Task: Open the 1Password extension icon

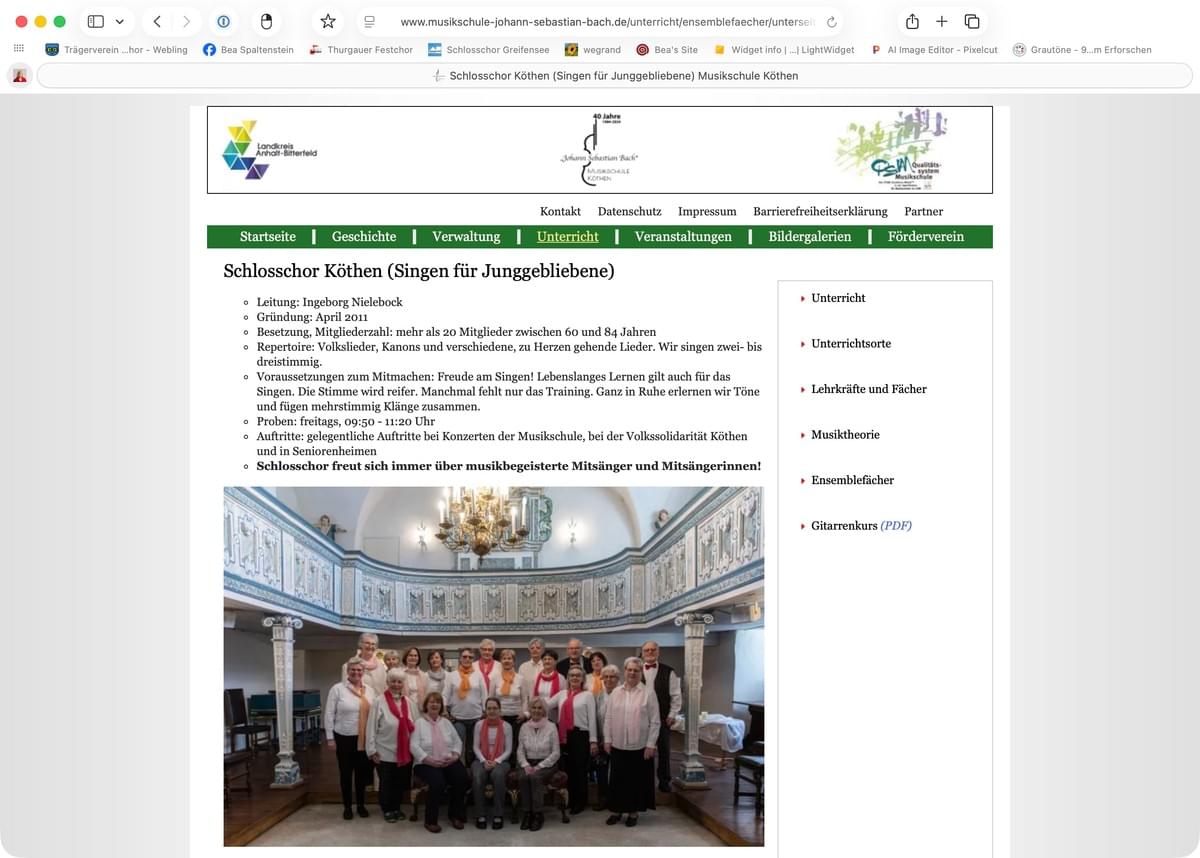Action: coord(224,21)
